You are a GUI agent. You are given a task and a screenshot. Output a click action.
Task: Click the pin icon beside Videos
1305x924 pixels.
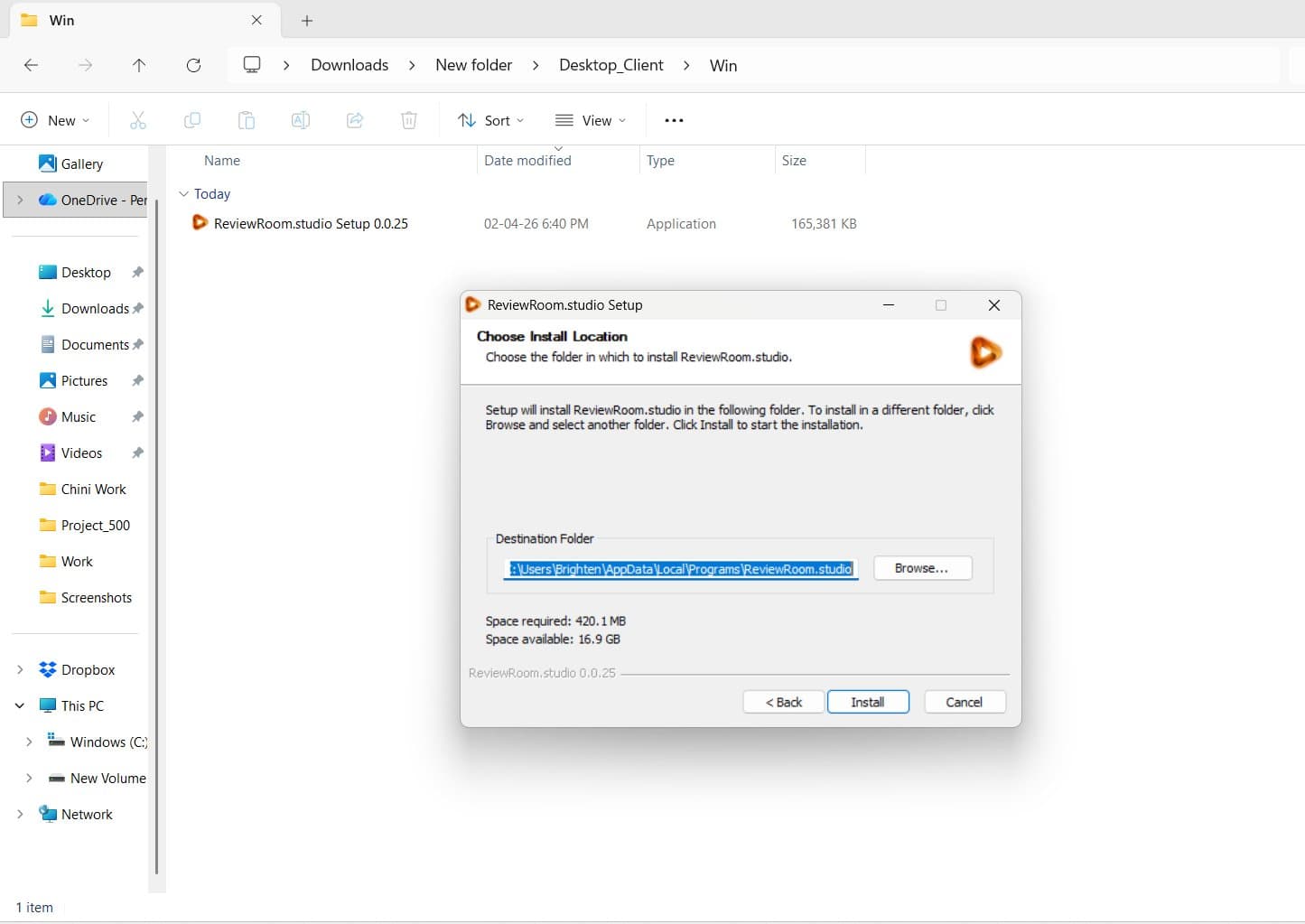coord(137,453)
